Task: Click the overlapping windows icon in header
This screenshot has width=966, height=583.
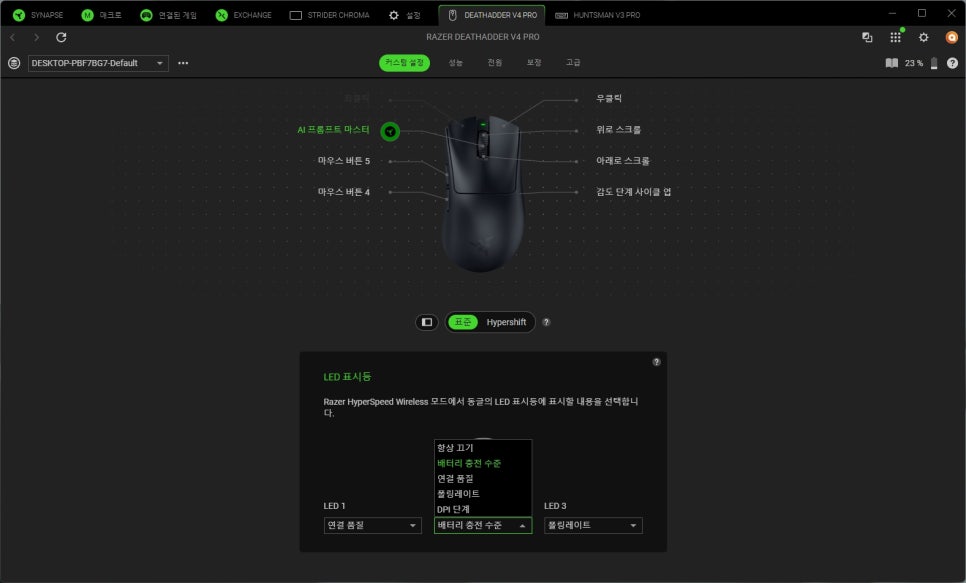Action: pyautogui.click(x=867, y=38)
